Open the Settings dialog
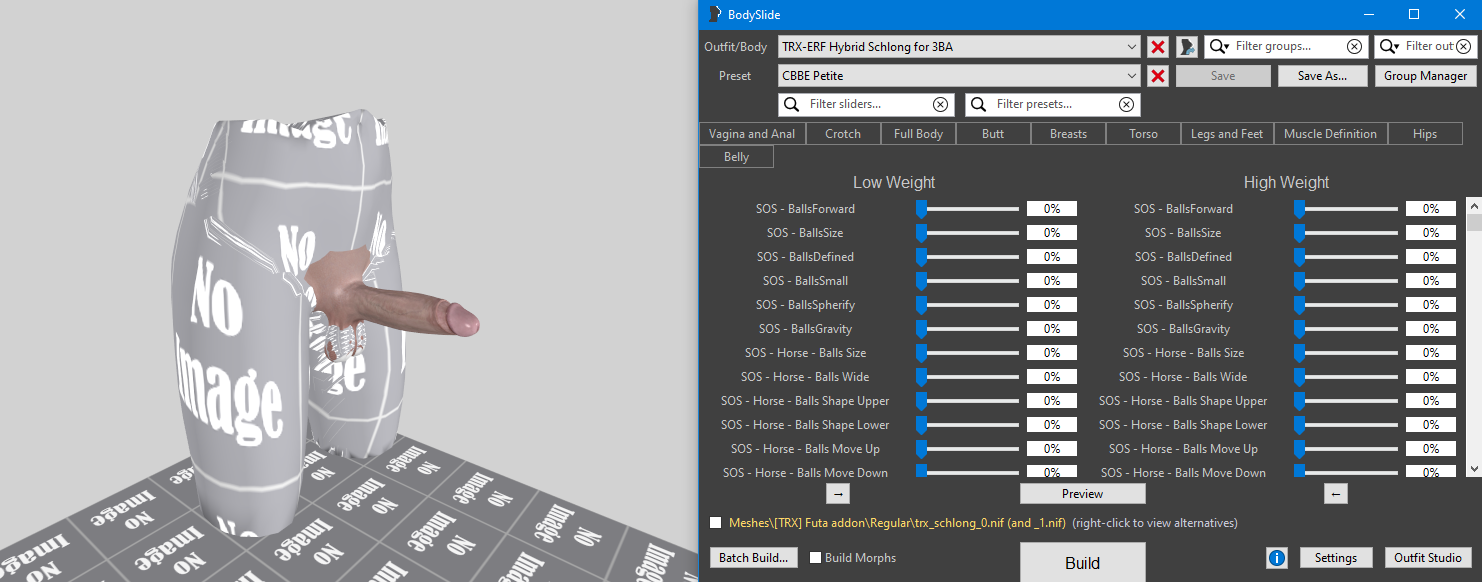The image size is (1482, 582). pyautogui.click(x=1335, y=558)
